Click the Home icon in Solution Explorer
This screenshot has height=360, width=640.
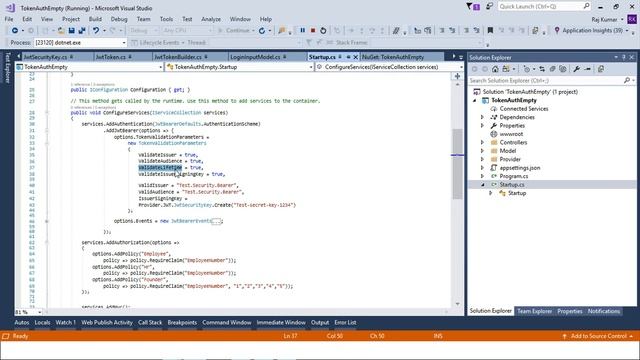click(495, 69)
